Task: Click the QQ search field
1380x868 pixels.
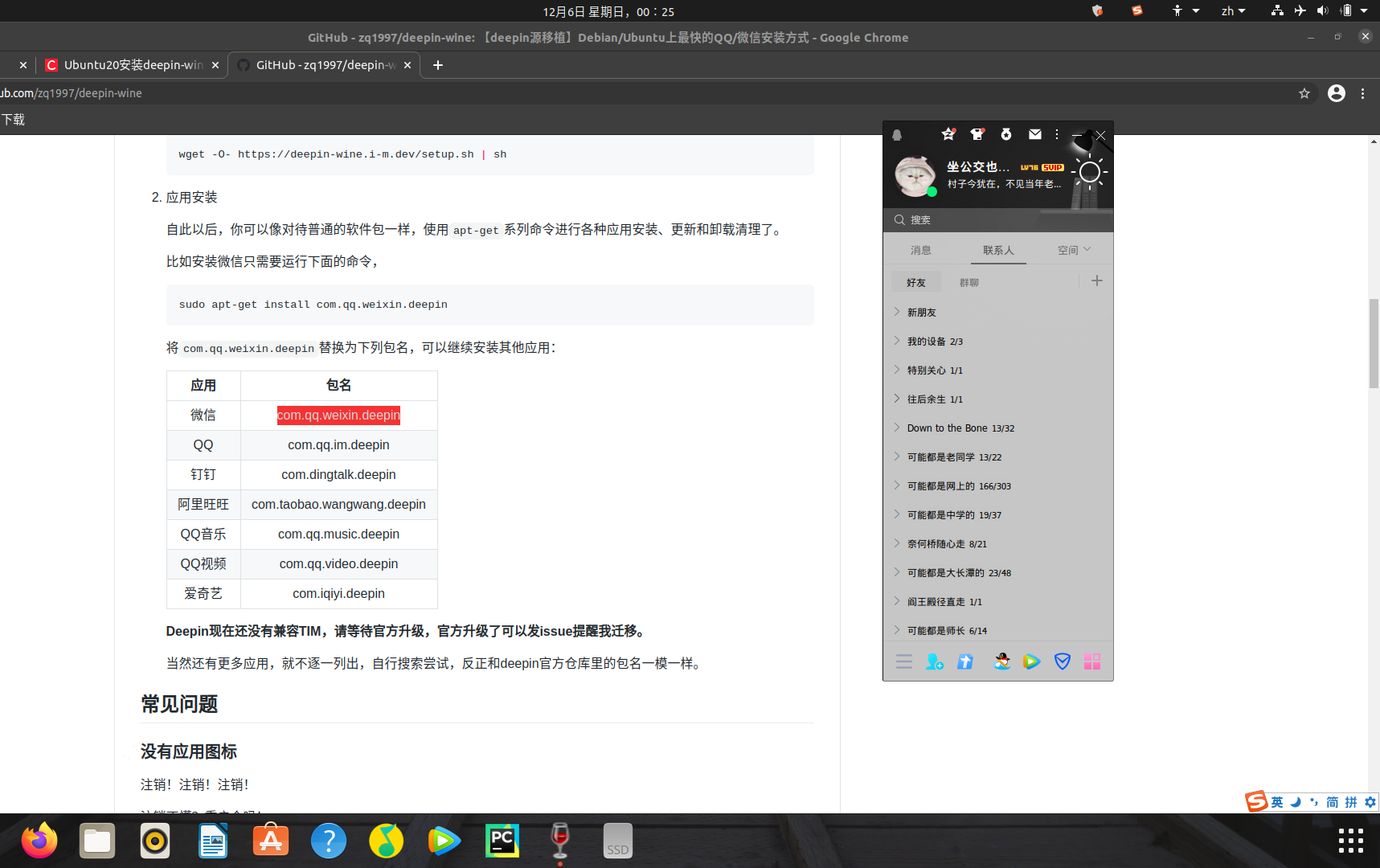Action: point(998,220)
